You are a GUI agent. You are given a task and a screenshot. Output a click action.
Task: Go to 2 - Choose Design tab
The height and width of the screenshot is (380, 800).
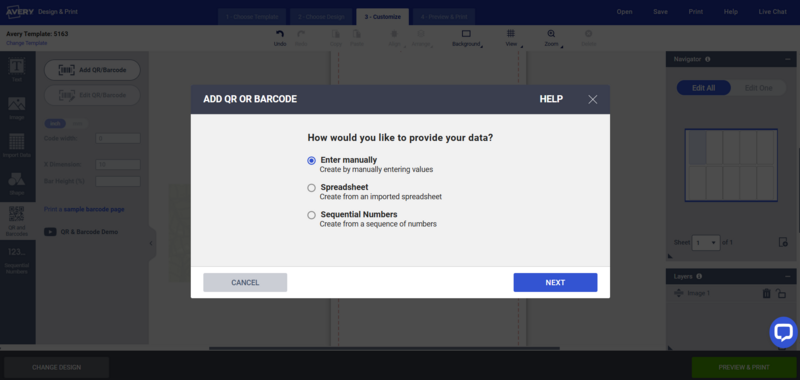point(321,17)
